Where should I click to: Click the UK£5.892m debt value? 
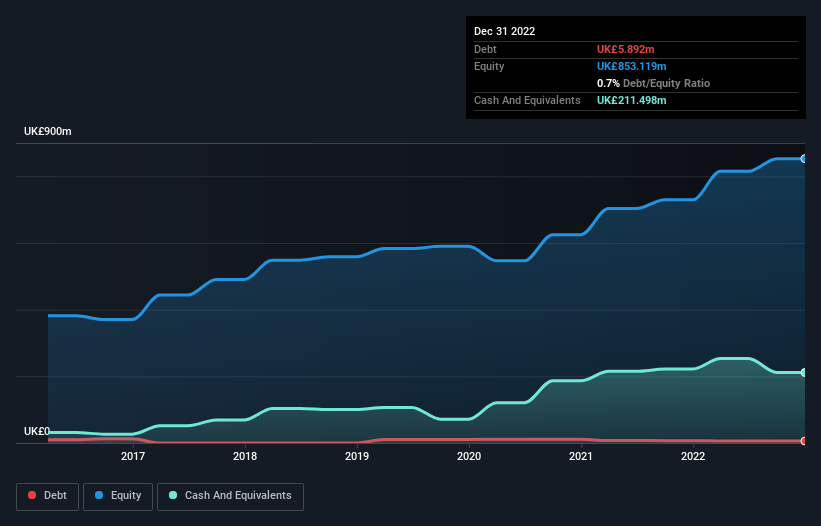626,49
